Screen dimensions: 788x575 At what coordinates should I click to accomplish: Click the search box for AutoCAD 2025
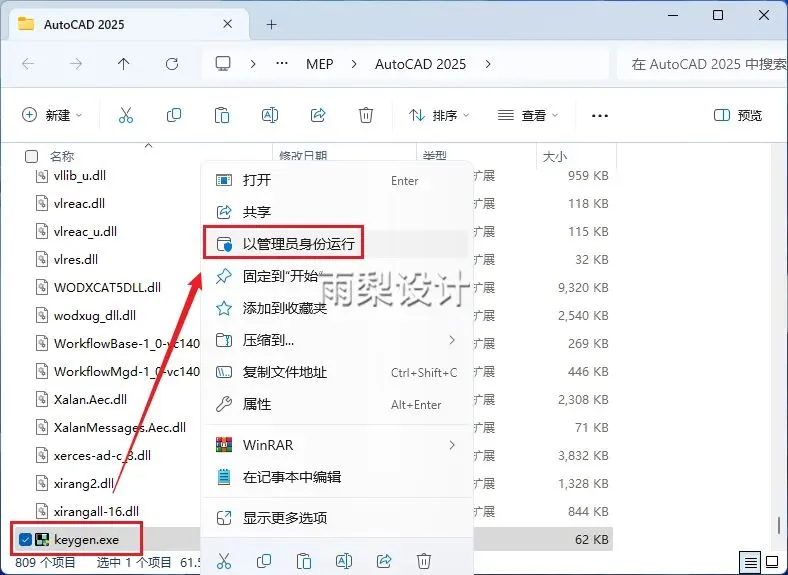703,64
